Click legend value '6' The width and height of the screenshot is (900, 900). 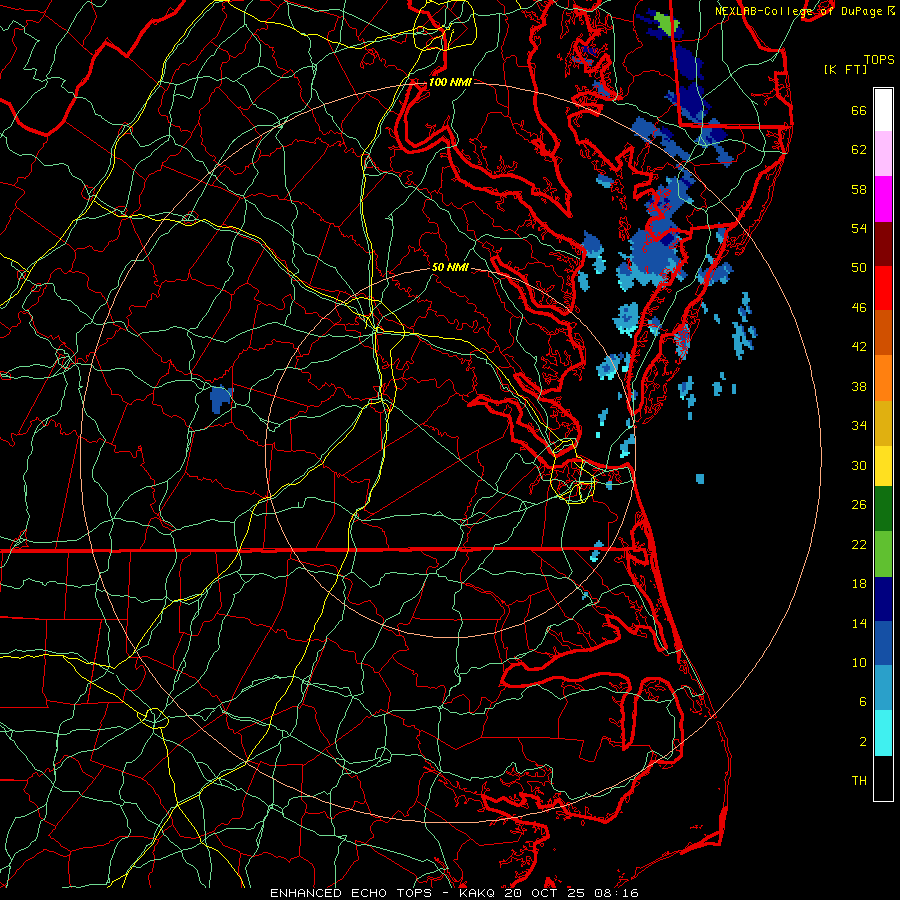coord(863,702)
